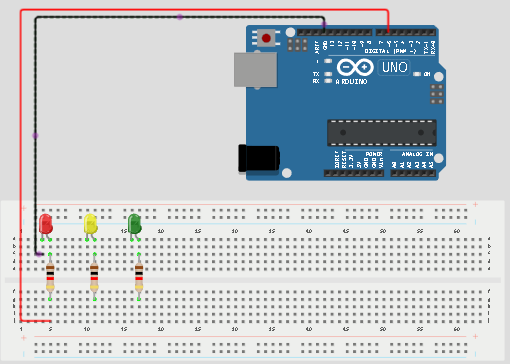Click the purple bend point on vertical black wire

pos(35,136)
